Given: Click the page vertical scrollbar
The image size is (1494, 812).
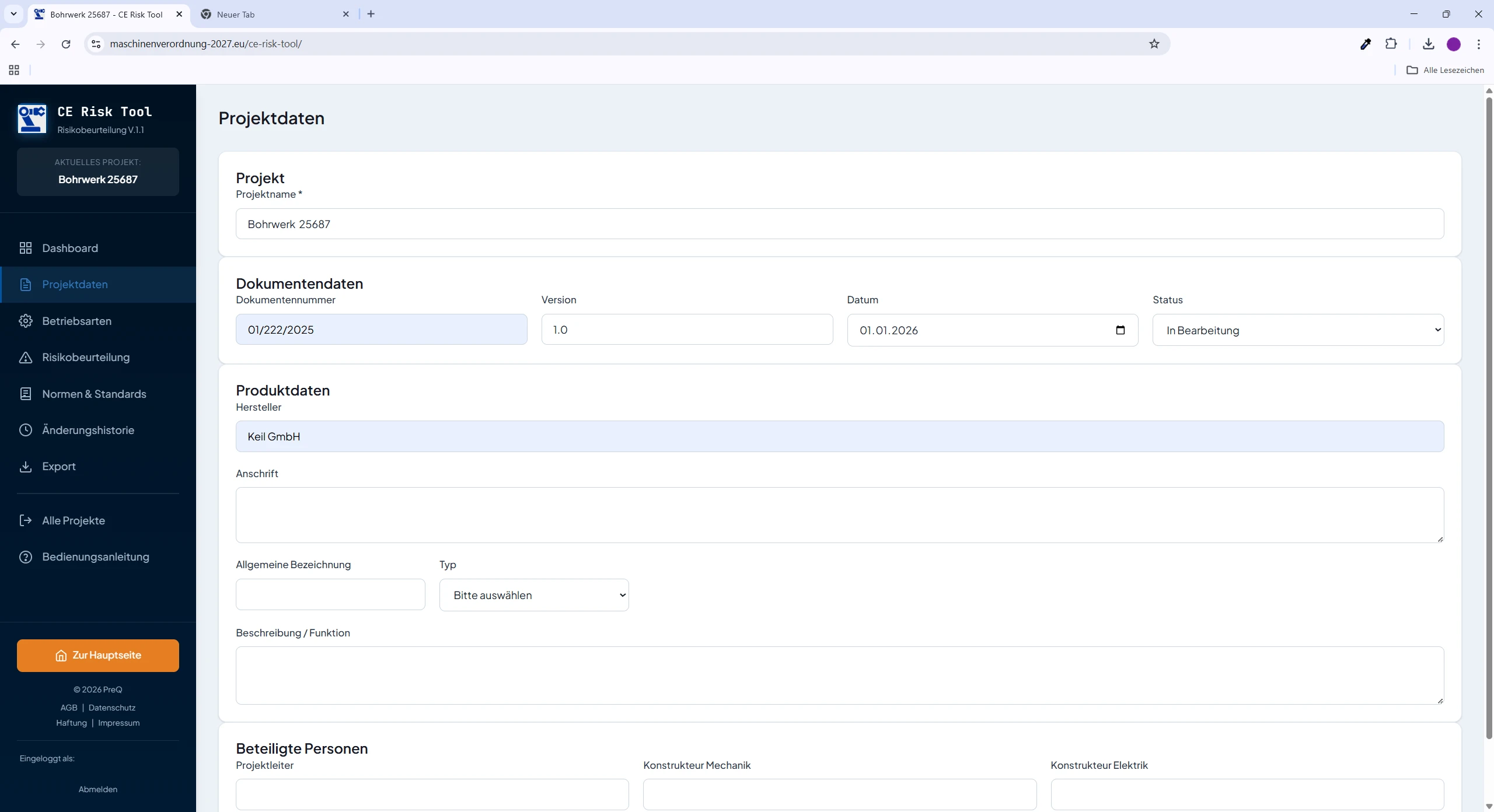Looking at the screenshot, I should [1489, 408].
